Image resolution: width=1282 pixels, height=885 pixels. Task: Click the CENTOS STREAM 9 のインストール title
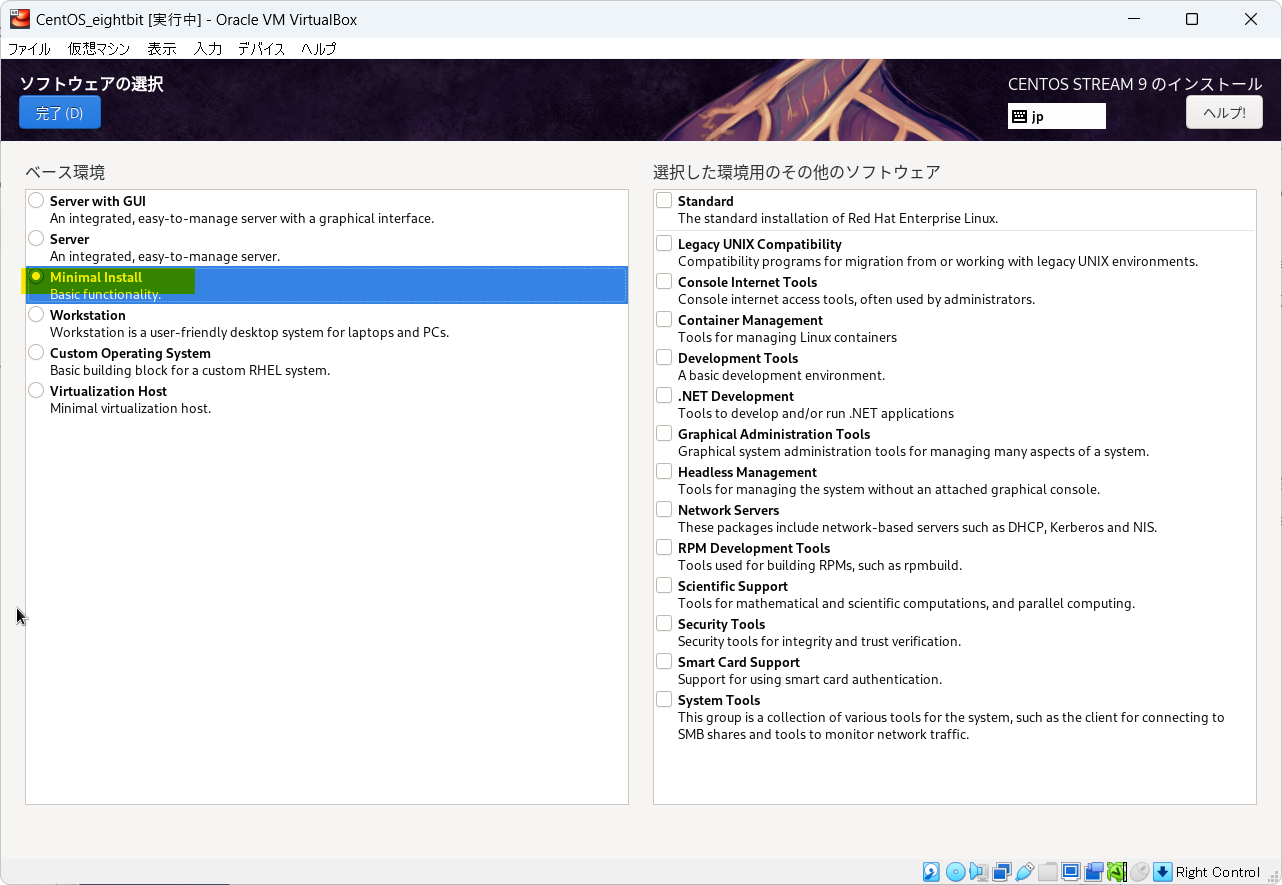[x=1135, y=84]
